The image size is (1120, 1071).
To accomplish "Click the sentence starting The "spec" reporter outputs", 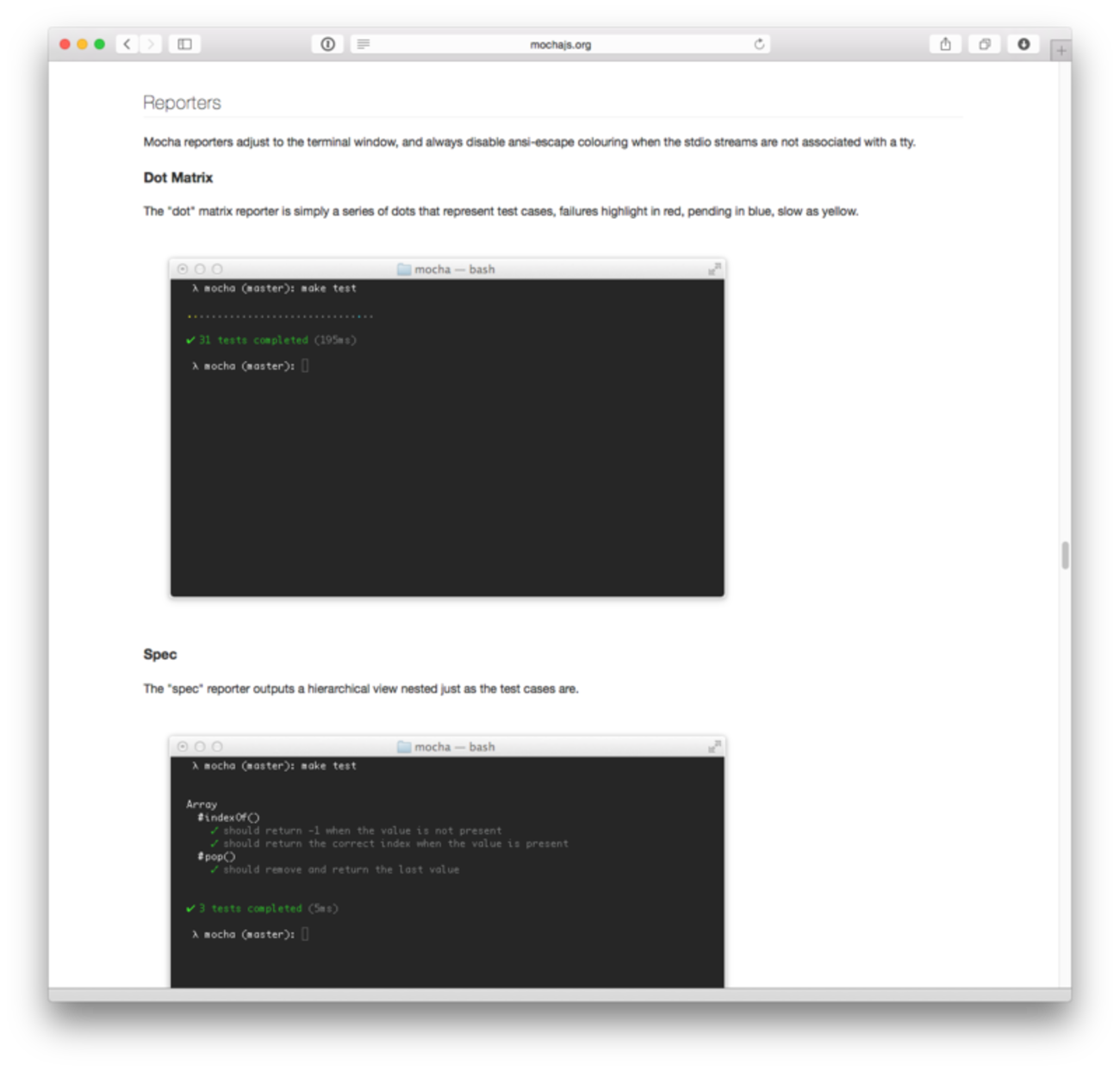I will click(361, 688).
